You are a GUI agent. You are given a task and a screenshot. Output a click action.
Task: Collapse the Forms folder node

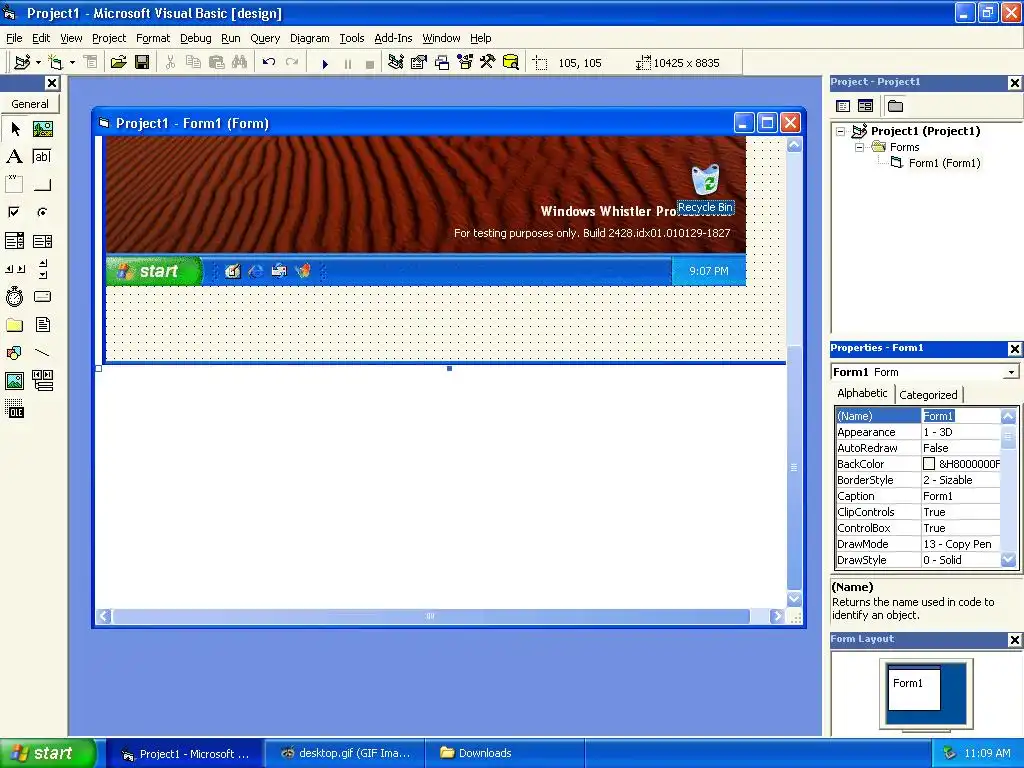point(859,148)
